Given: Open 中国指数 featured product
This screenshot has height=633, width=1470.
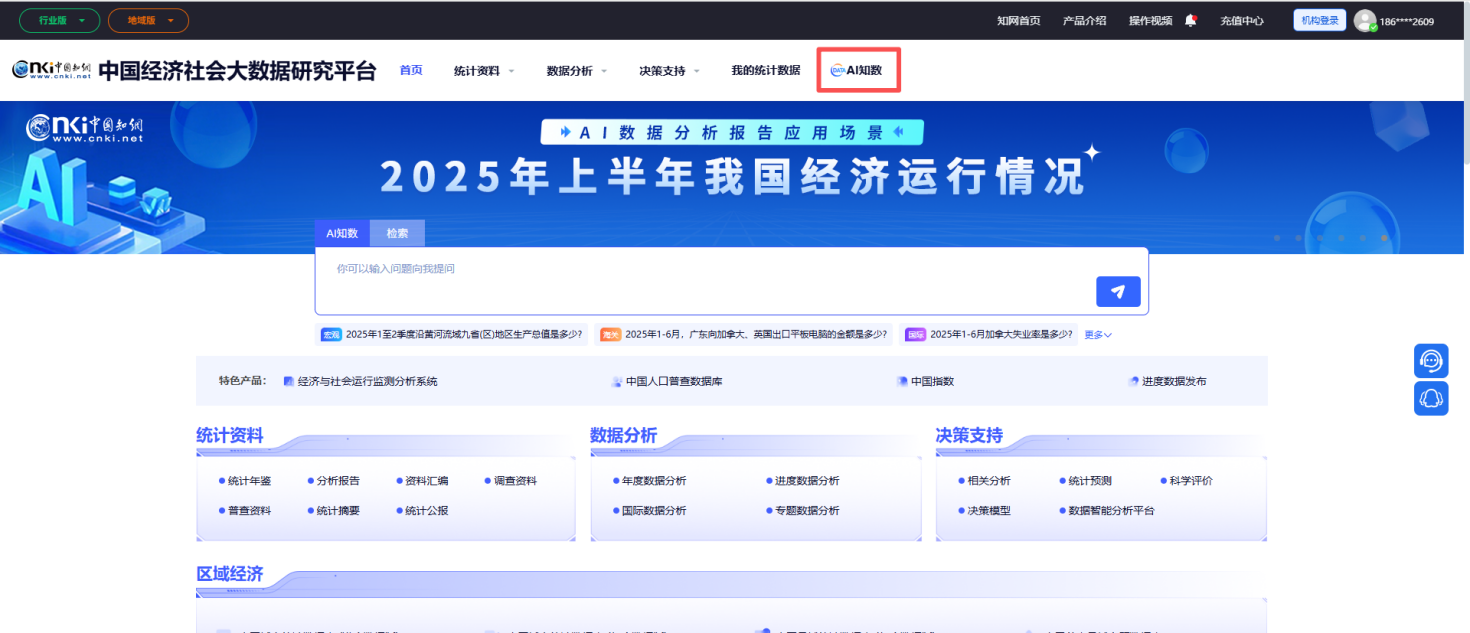Looking at the screenshot, I should pyautogui.click(x=931, y=381).
